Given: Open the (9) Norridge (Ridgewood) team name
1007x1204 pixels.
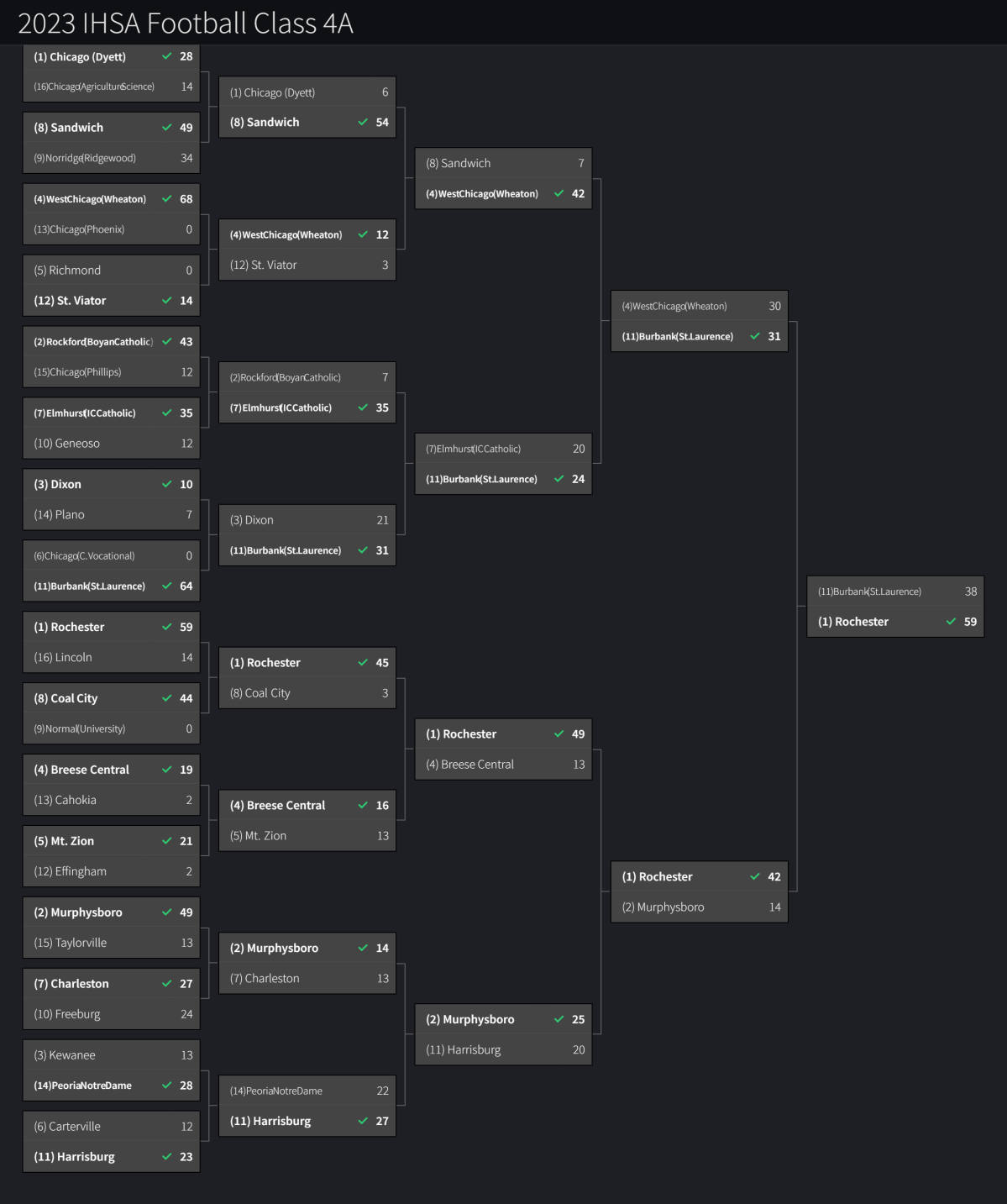Looking at the screenshot, I should (85, 158).
